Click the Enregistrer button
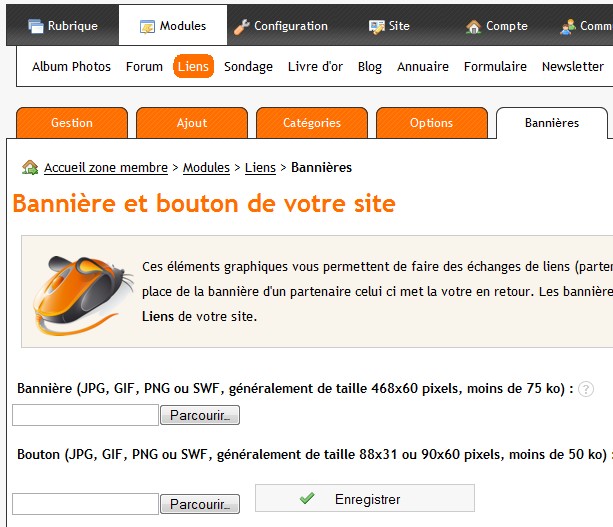 pyautogui.click(x=365, y=498)
